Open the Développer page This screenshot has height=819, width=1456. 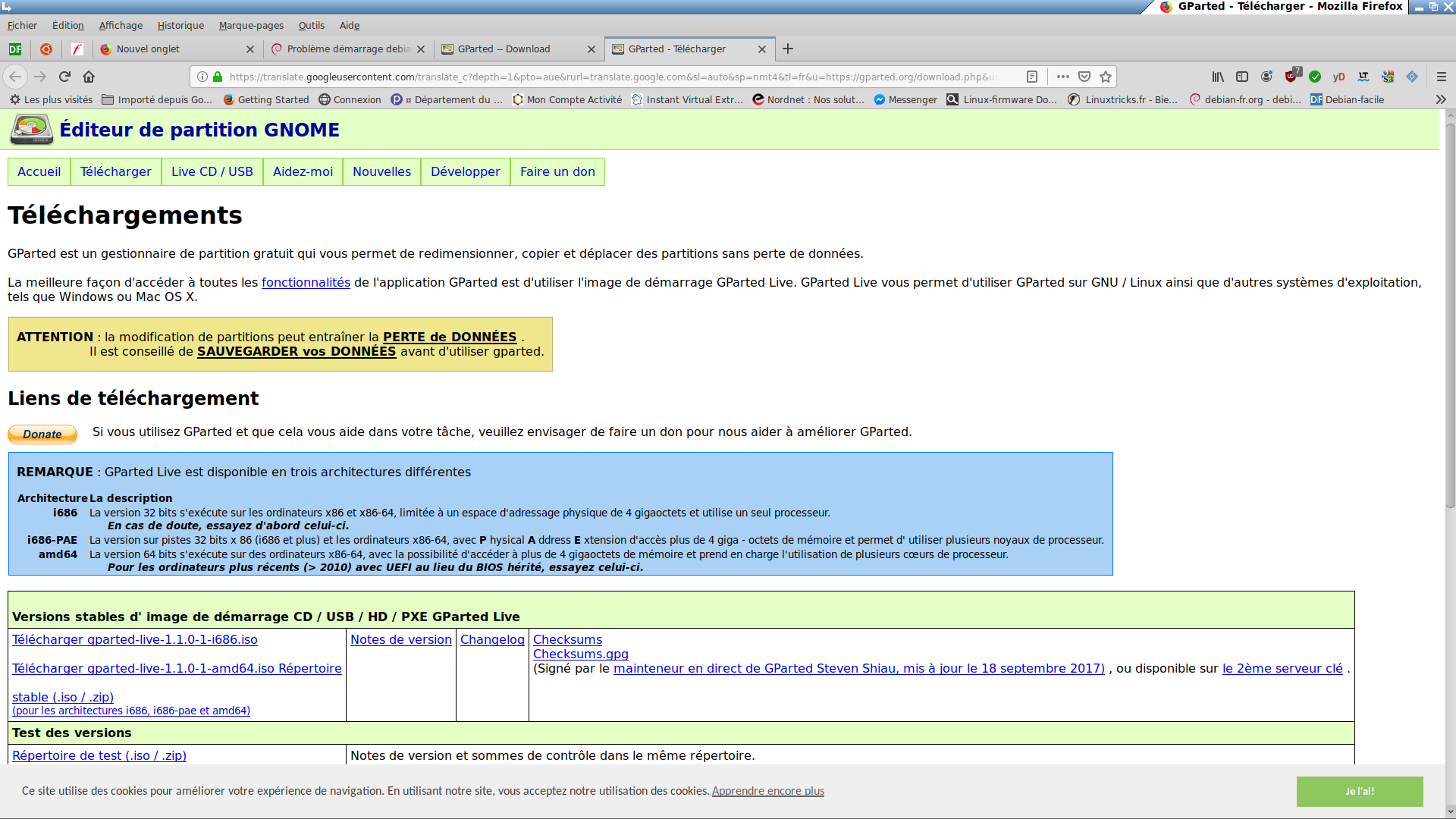point(466,172)
